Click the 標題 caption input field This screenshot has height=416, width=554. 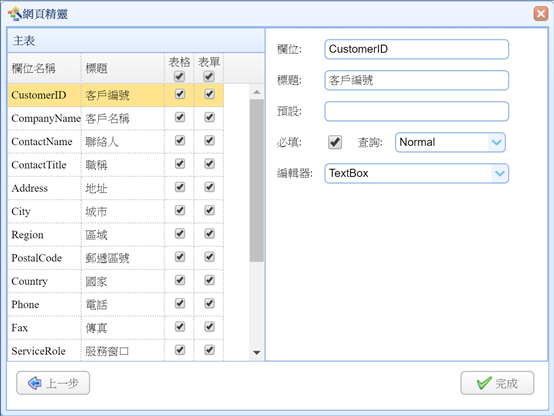pos(417,80)
